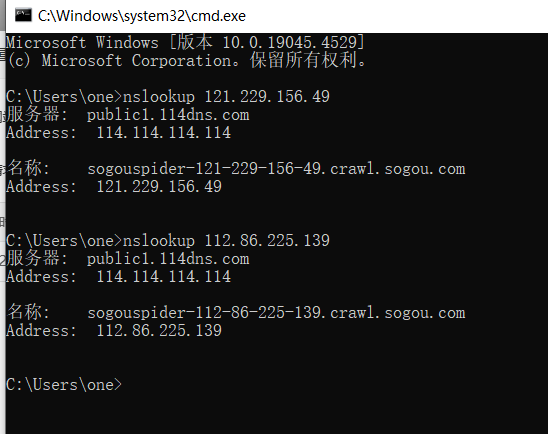Click the Microsoft Corporation copyright line
This screenshot has height=434, width=548.
pyautogui.click(x=186, y=60)
